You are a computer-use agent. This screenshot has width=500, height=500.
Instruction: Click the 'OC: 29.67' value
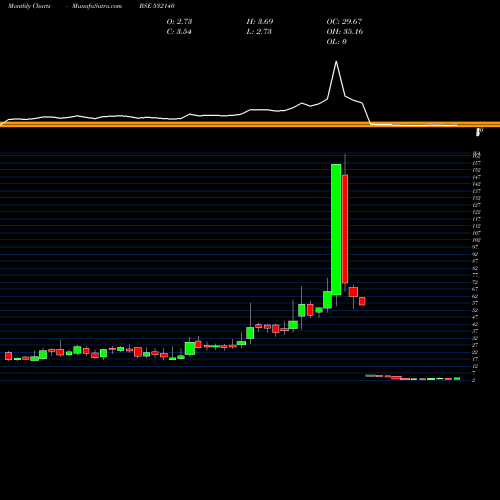[344, 21]
